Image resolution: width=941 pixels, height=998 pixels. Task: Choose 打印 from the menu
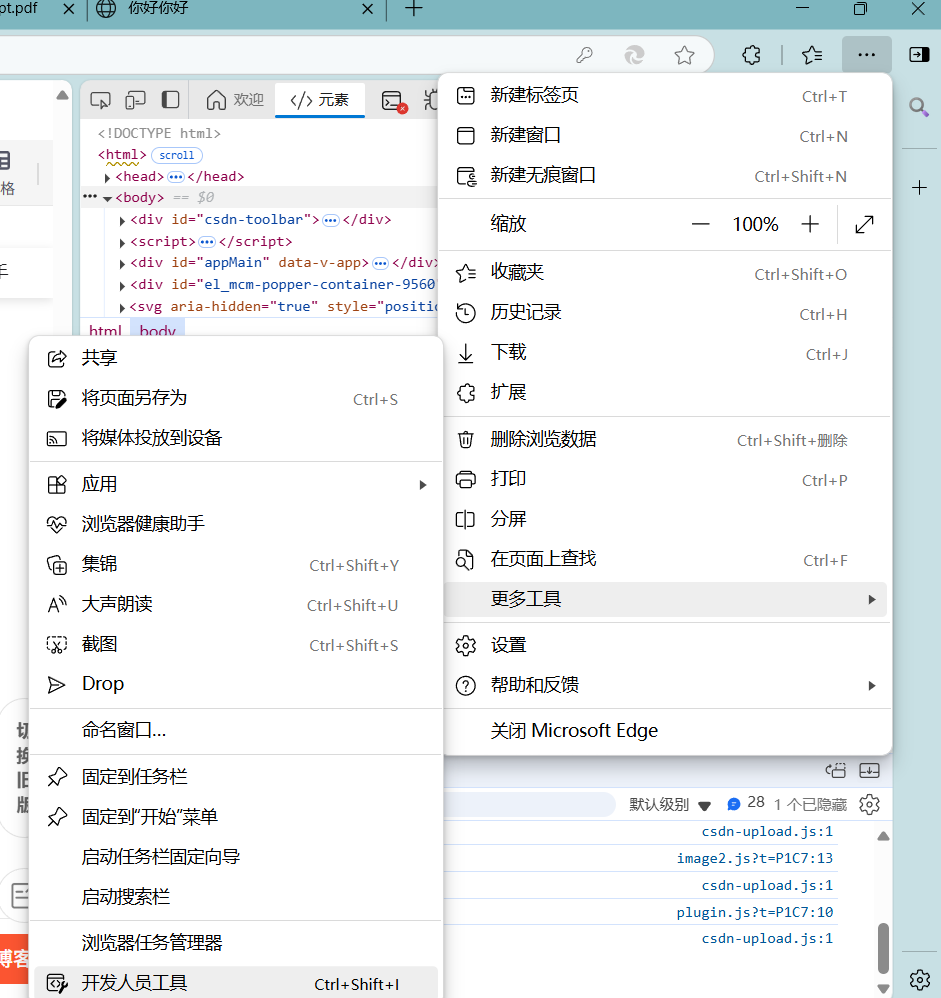(665, 479)
